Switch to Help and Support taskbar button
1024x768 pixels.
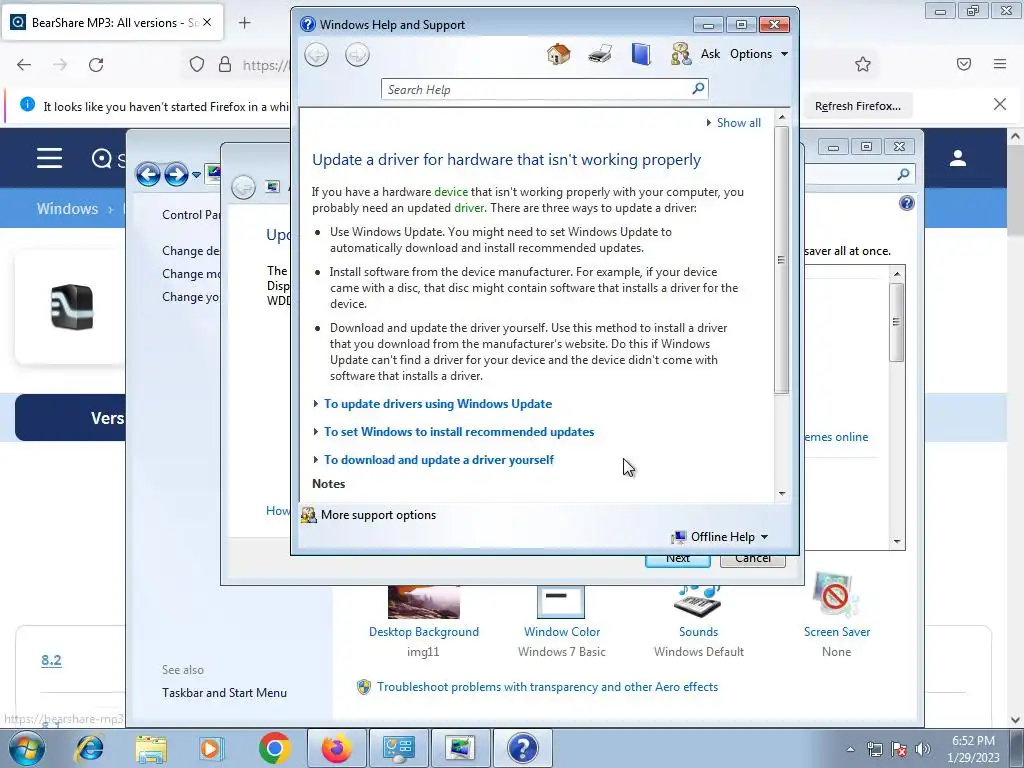coord(522,748)
